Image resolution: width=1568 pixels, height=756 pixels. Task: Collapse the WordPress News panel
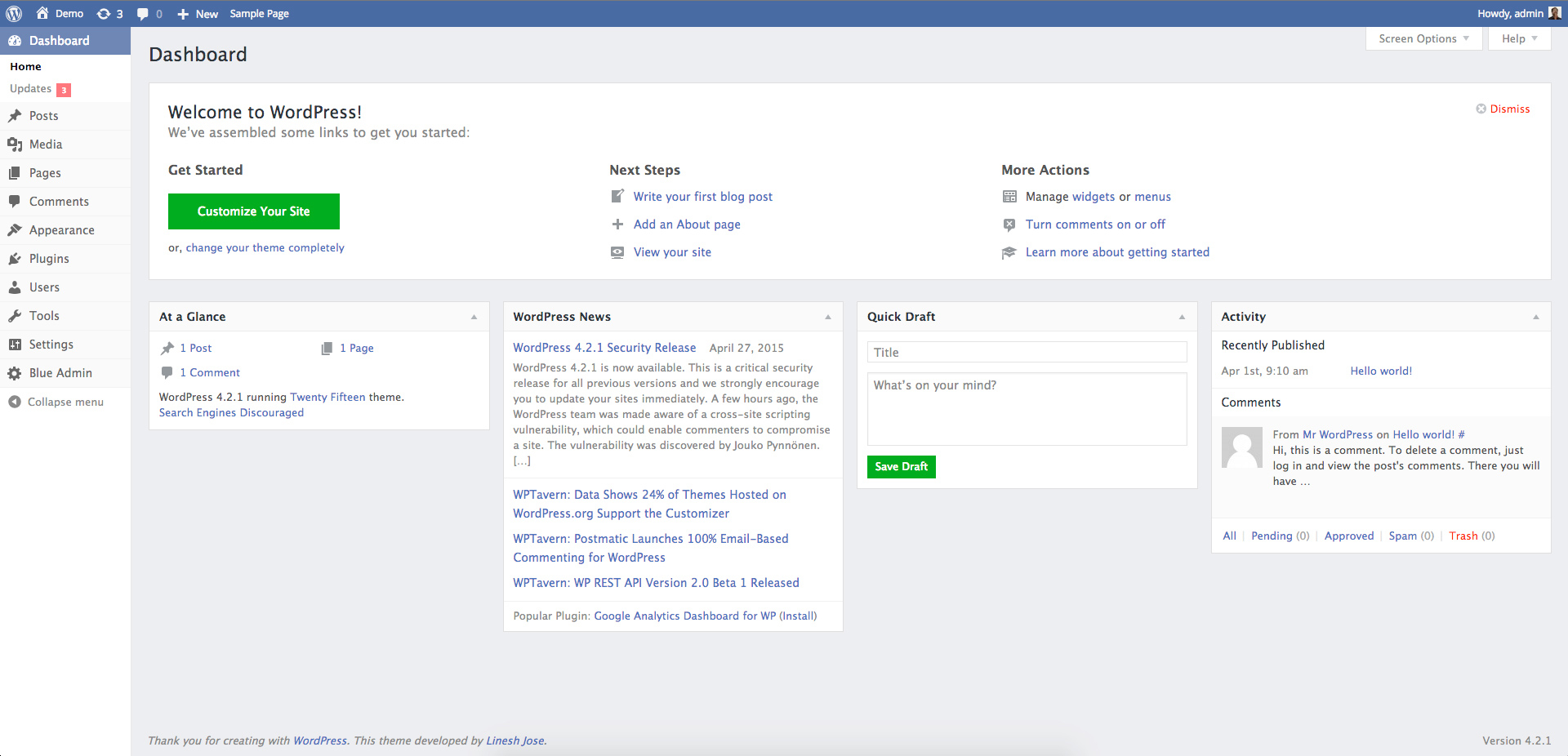coord(827,317)
